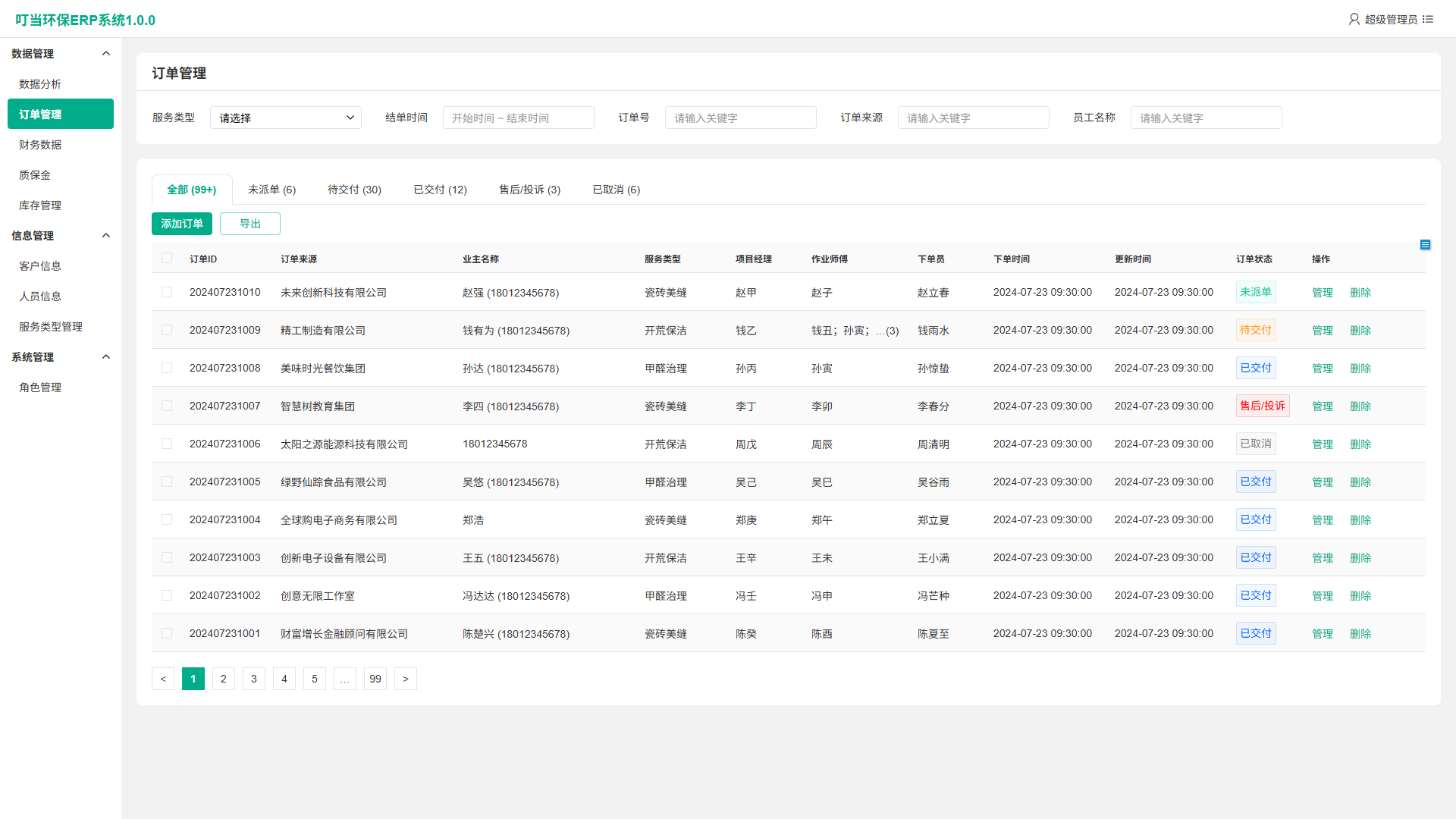Focus the 订单来源 keyword input
Image resolution: width=1456 pixels, height=819 pixels.
pos(974,118)
